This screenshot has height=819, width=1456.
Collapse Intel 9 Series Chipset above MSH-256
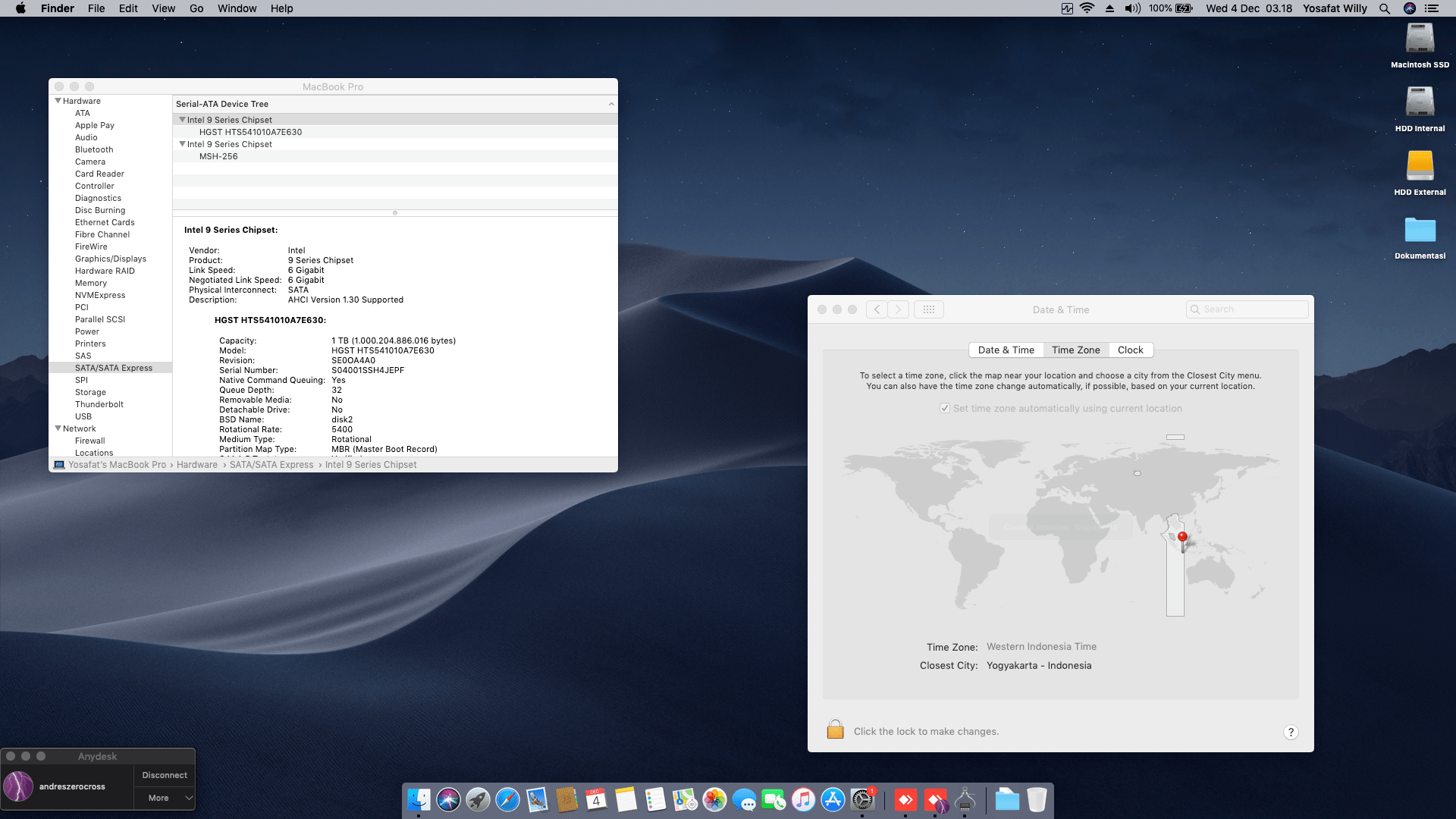[x=182, y=144]
